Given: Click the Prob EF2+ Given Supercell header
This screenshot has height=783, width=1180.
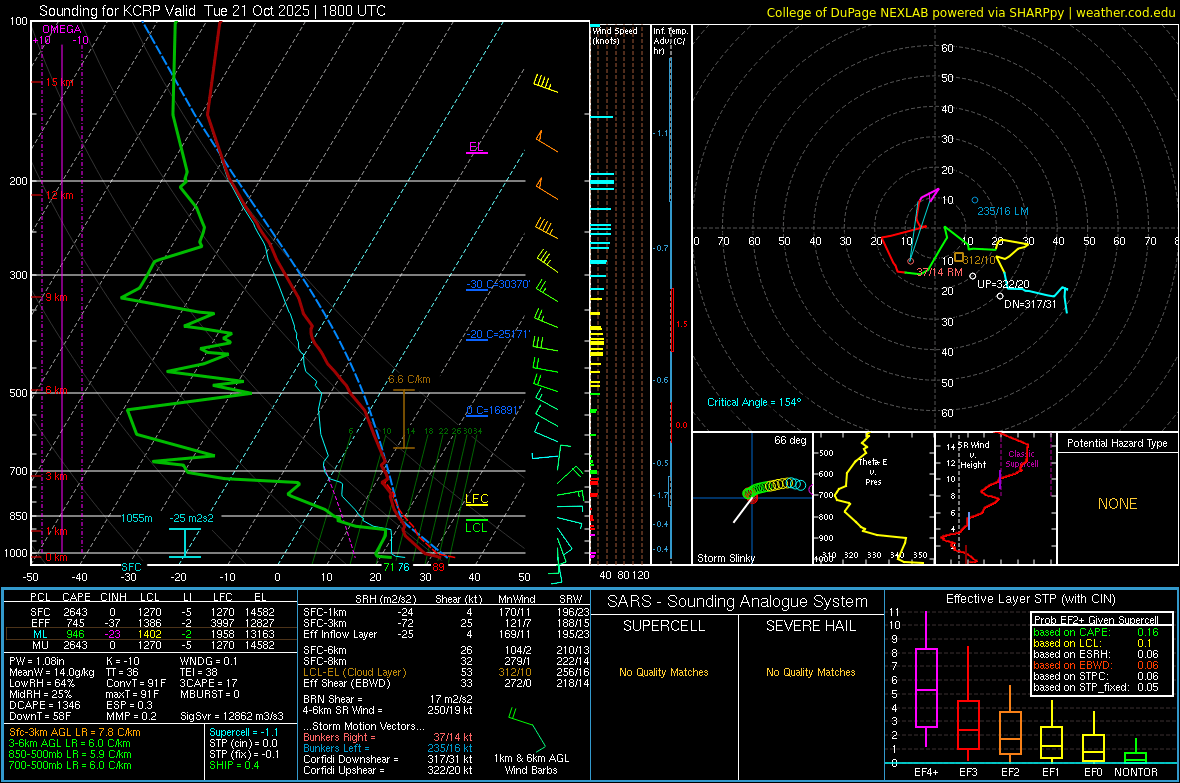Looking at the screenshot, I should (x=1096, y=620).
